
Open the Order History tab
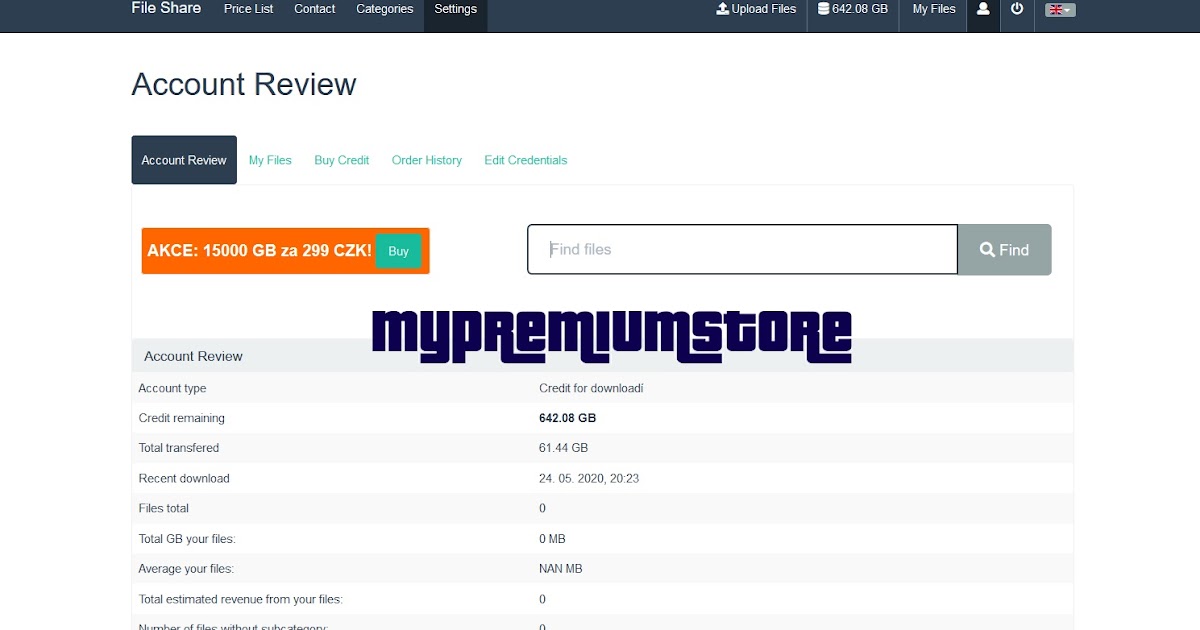point(426,160)
